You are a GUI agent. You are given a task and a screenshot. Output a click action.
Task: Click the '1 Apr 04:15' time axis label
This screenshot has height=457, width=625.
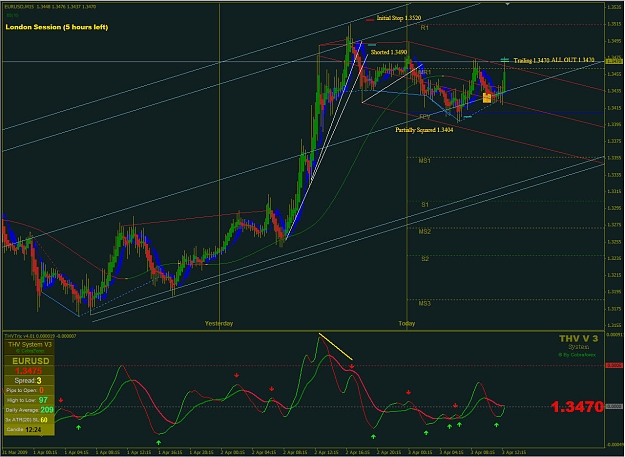coord(76,452)
